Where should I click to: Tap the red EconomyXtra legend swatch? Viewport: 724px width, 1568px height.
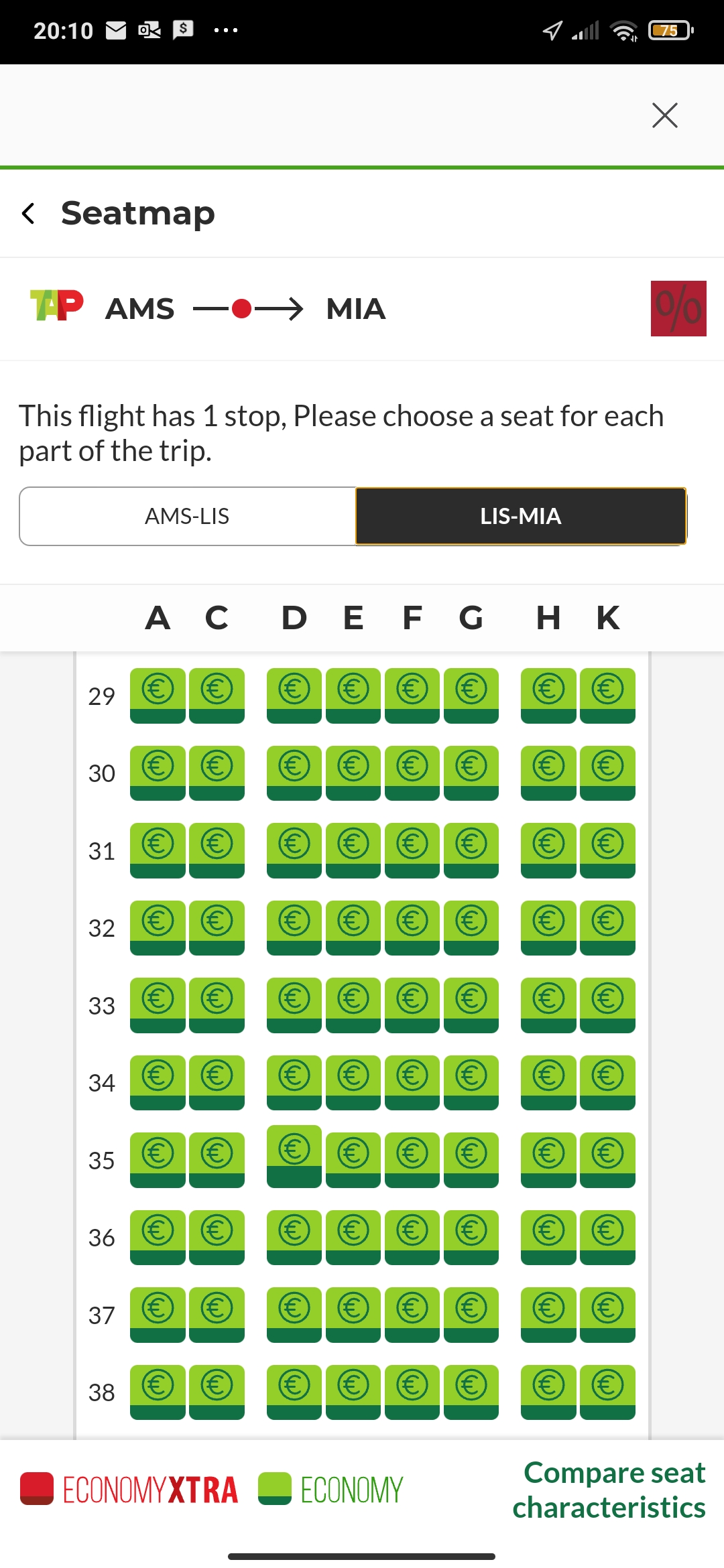point(37,1488)
